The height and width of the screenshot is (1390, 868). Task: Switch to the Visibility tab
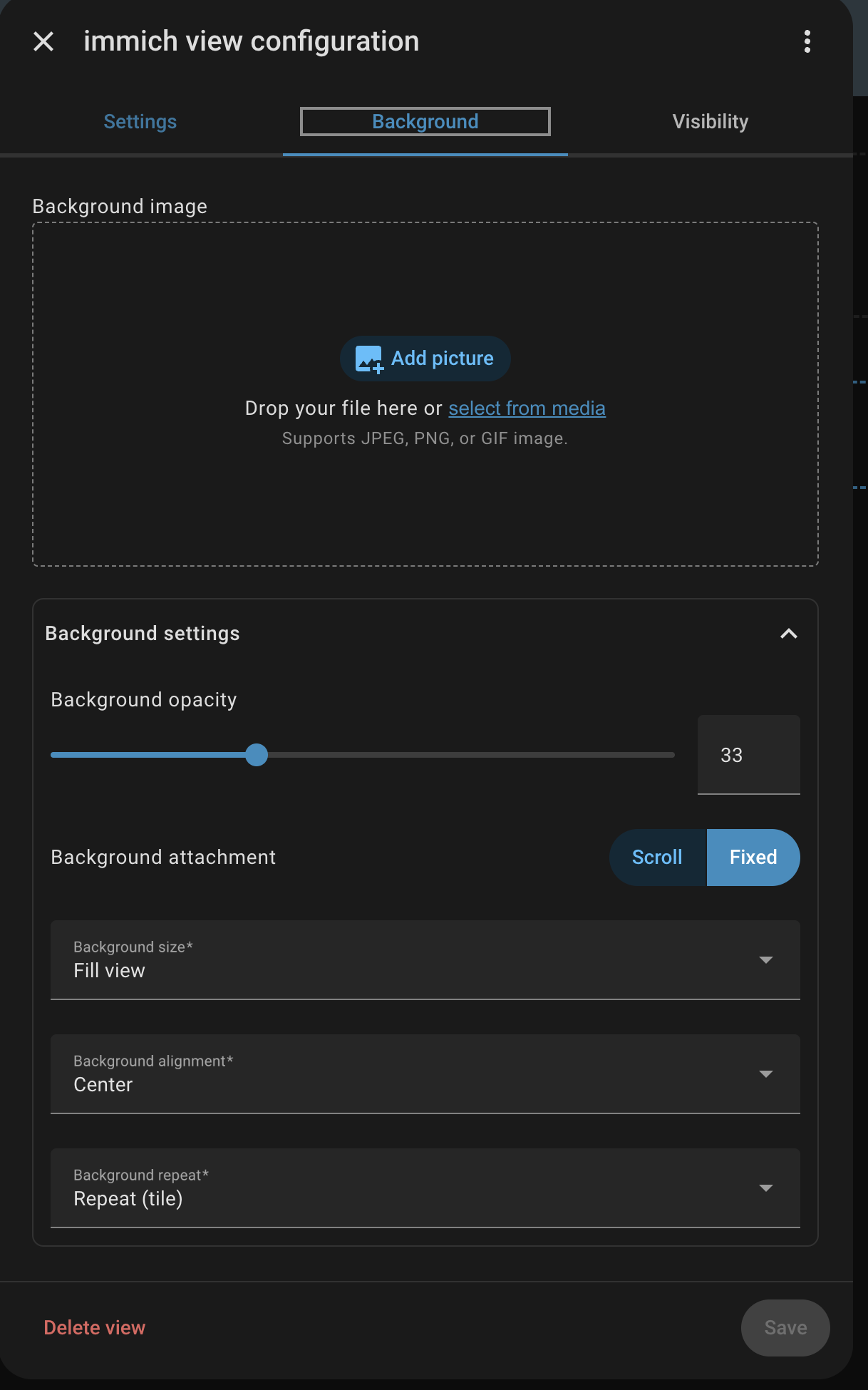click(710, 122)
